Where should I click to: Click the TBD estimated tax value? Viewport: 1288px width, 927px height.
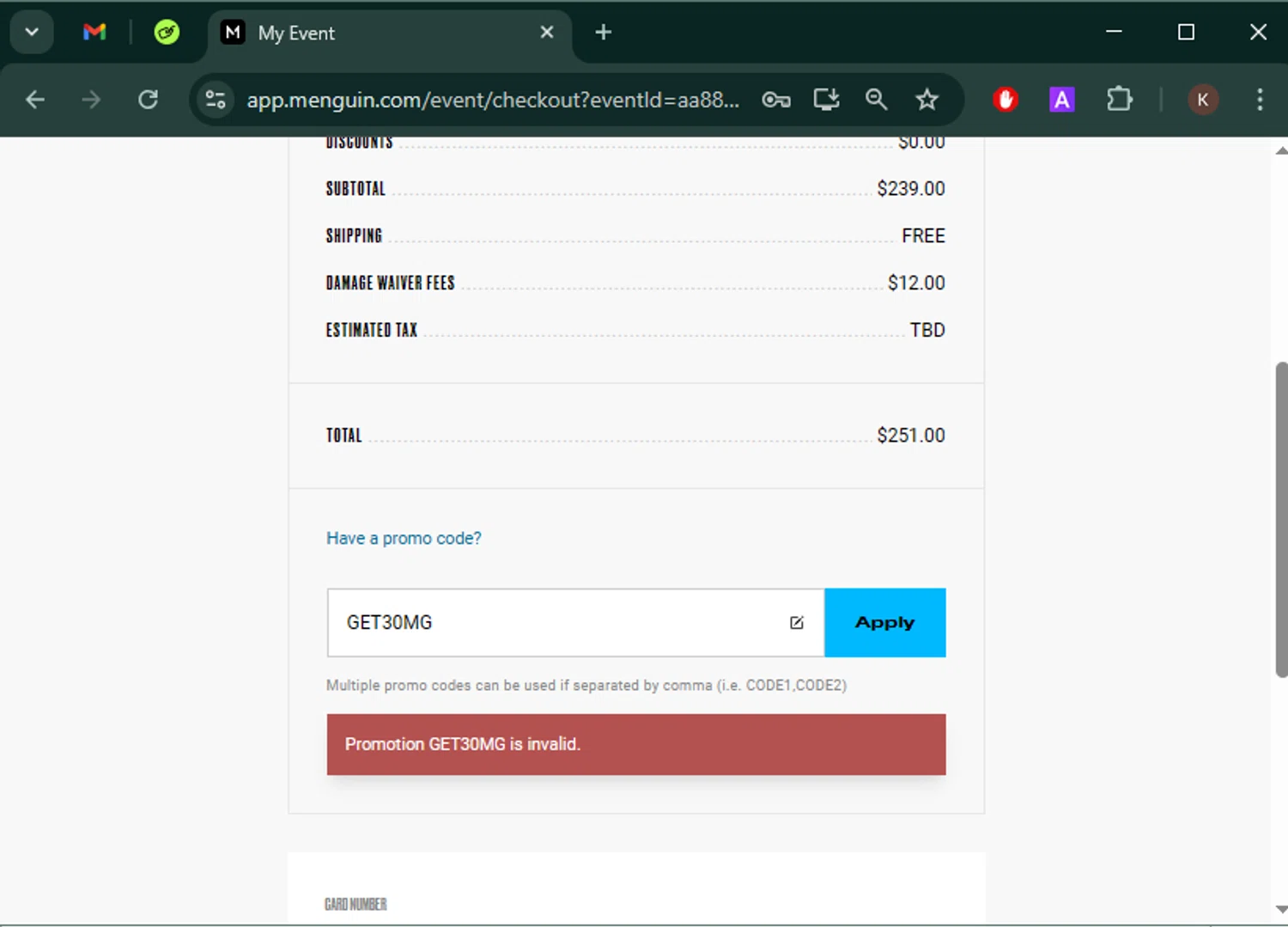(x=927, y=330)
